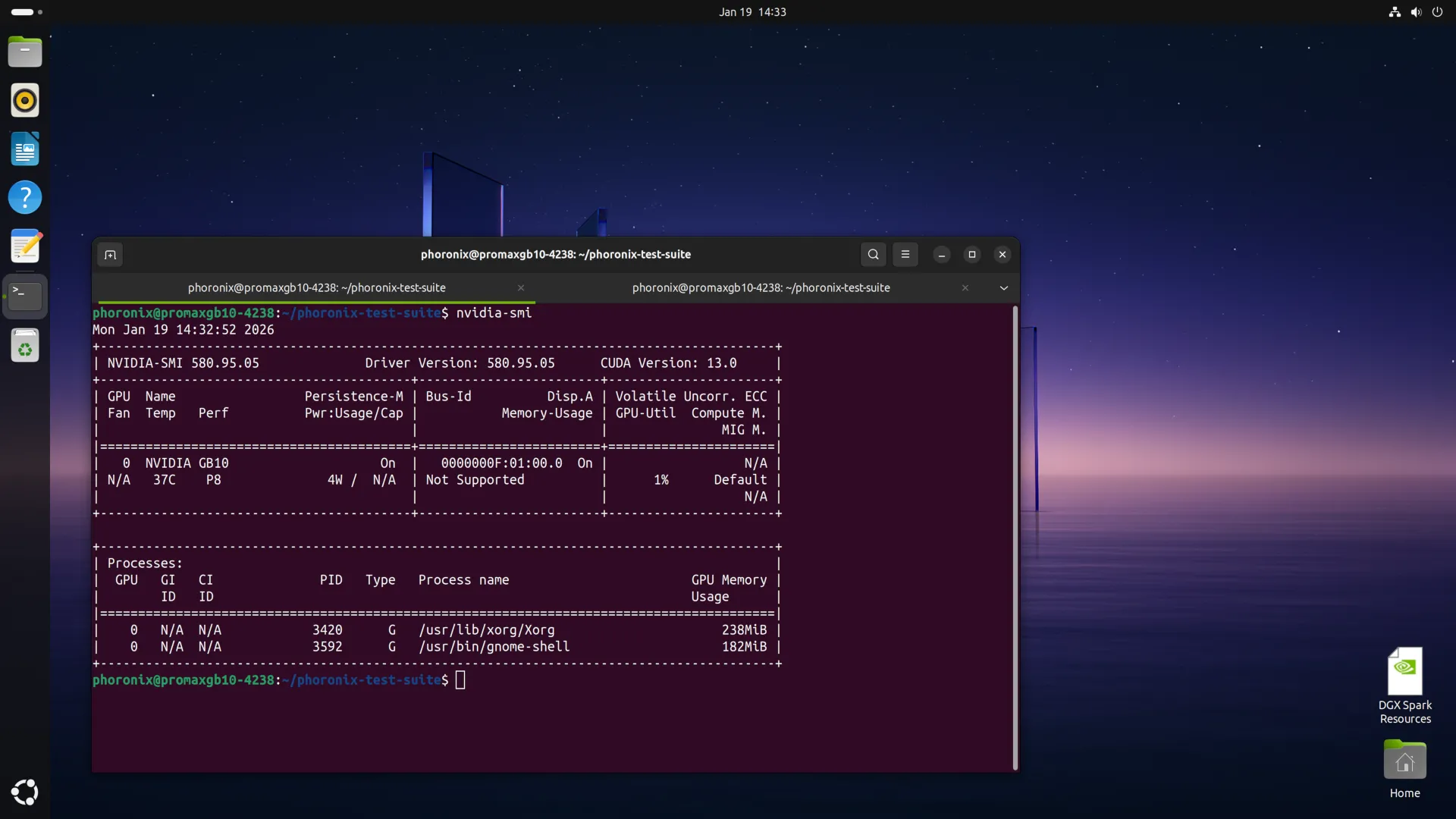Launch Rhythmbox from the dock

point(25,101)
